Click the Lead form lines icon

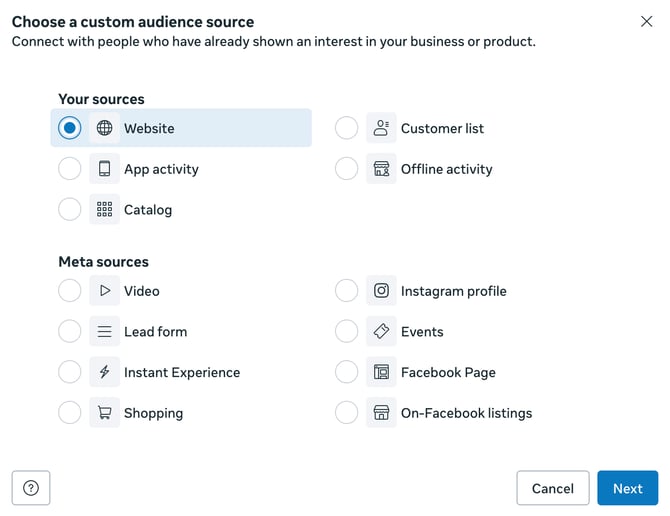coord(104,332)
